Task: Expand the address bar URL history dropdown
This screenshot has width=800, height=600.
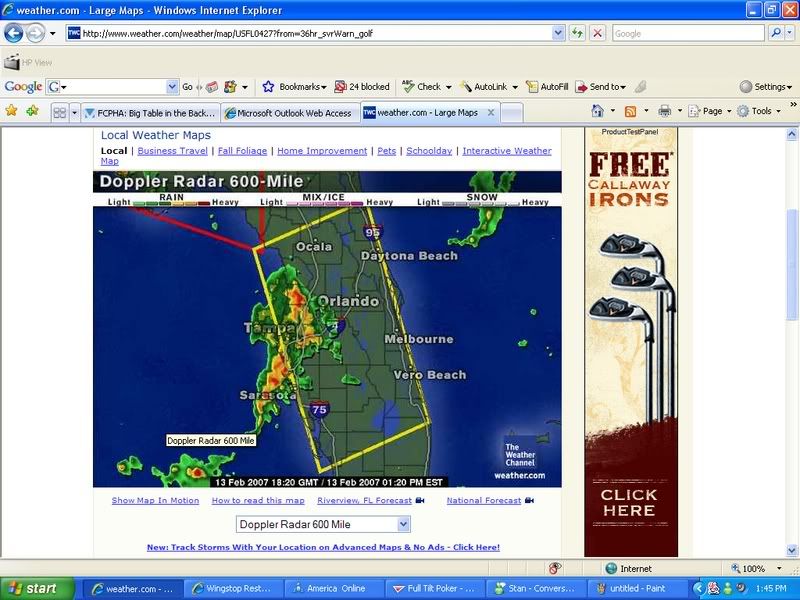Action: tap(559, 34)
